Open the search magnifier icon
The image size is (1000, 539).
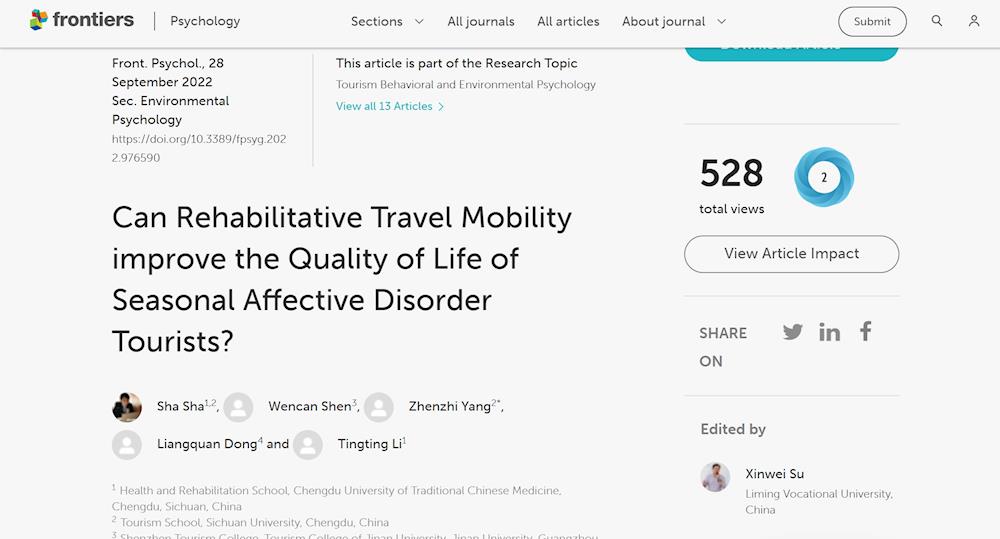tap(937, 21)
